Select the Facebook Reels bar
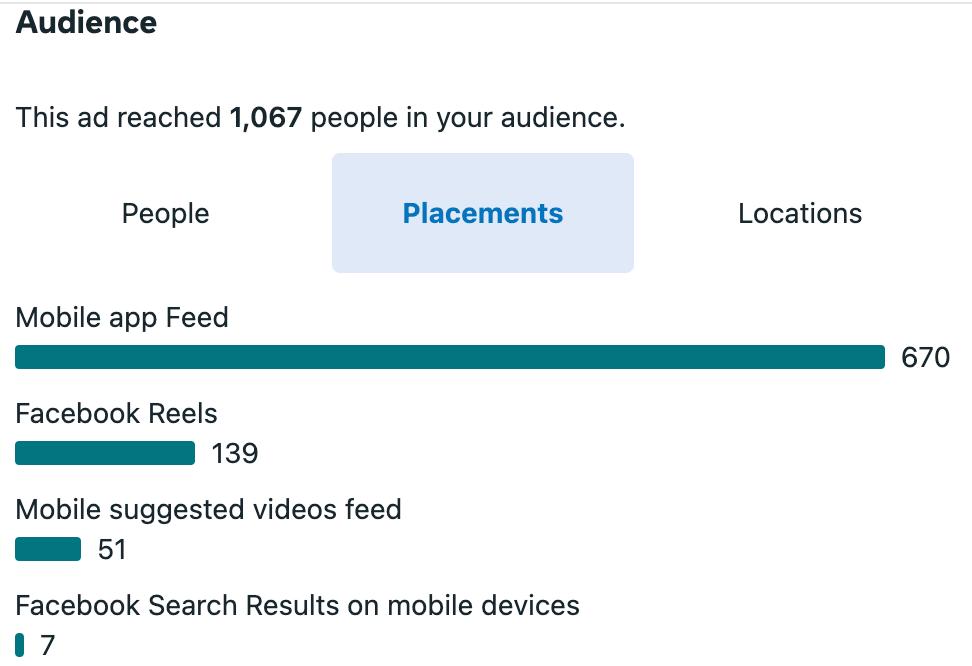This screenshot has height=666, width=972. coord(105,453)
